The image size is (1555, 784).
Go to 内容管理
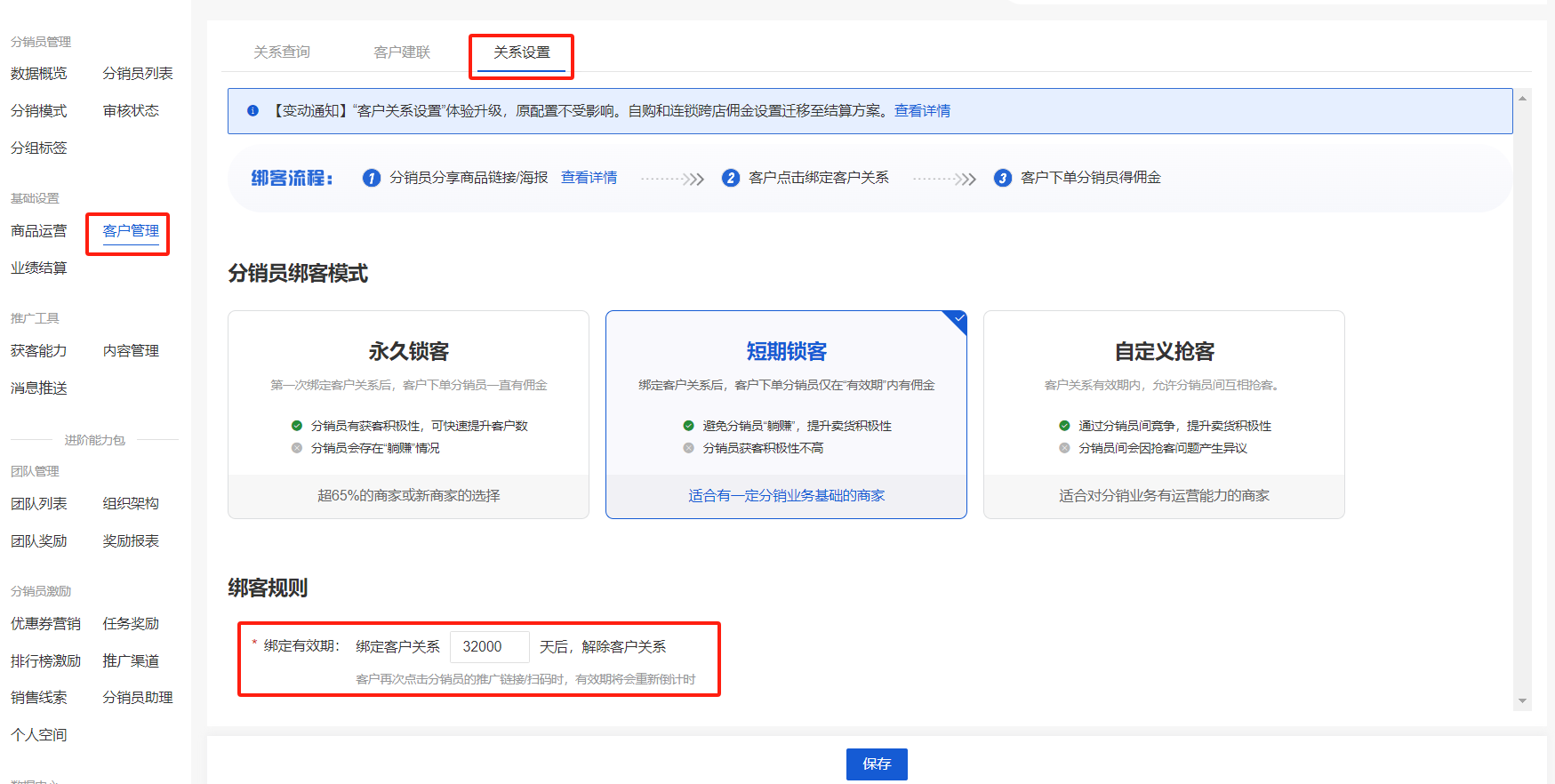coord(131,351)
